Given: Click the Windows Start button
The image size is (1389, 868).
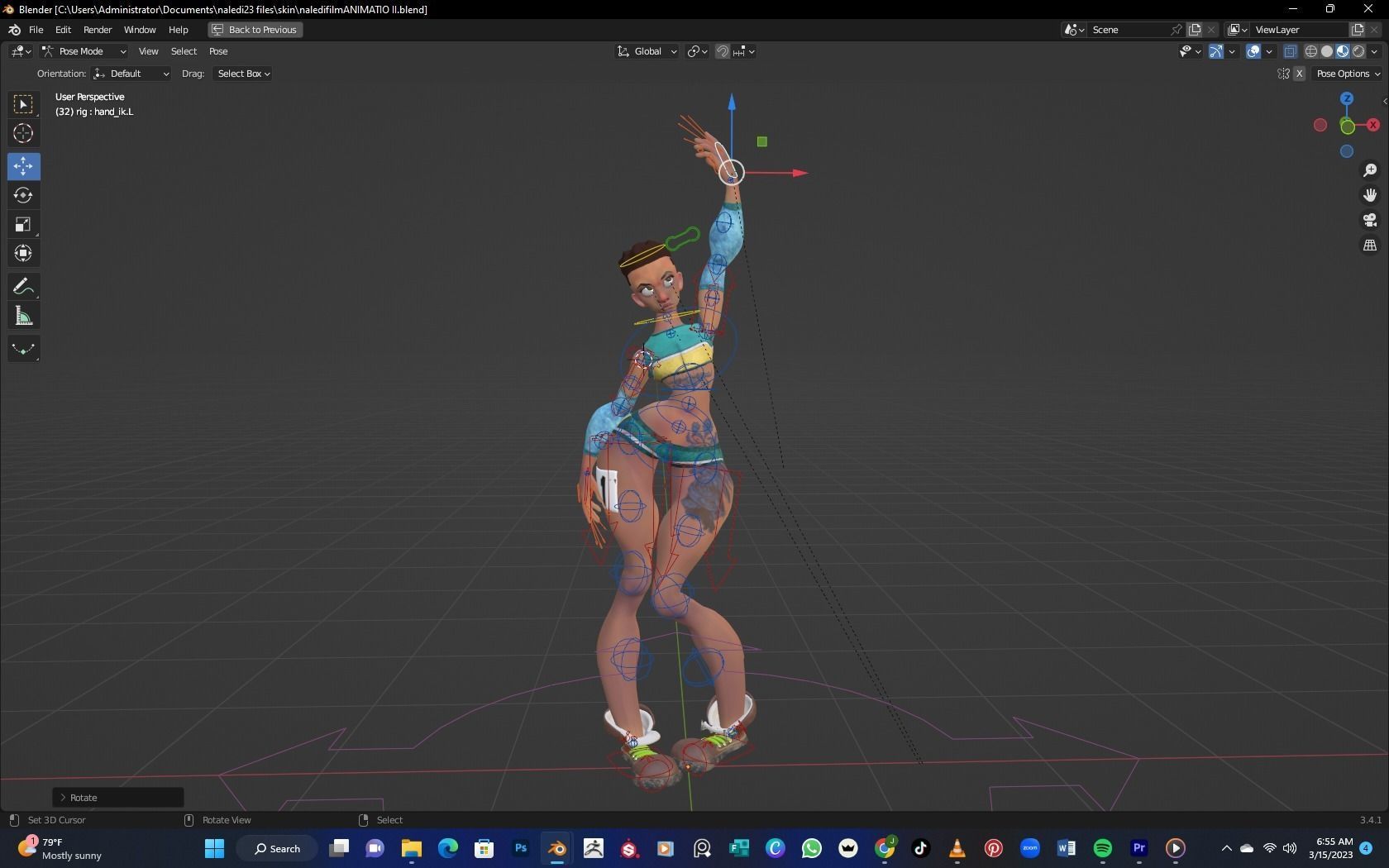Looking at the screenshot, I should [214, 848].
